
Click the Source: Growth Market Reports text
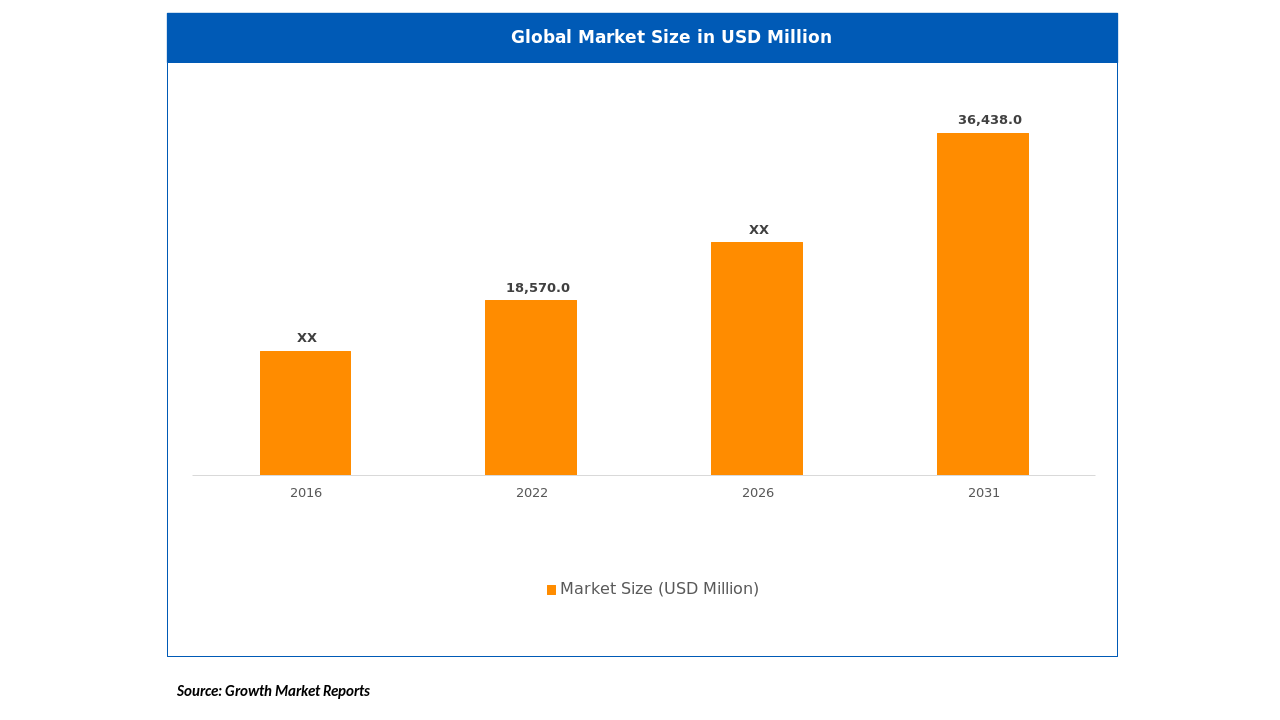coord(273,691)
